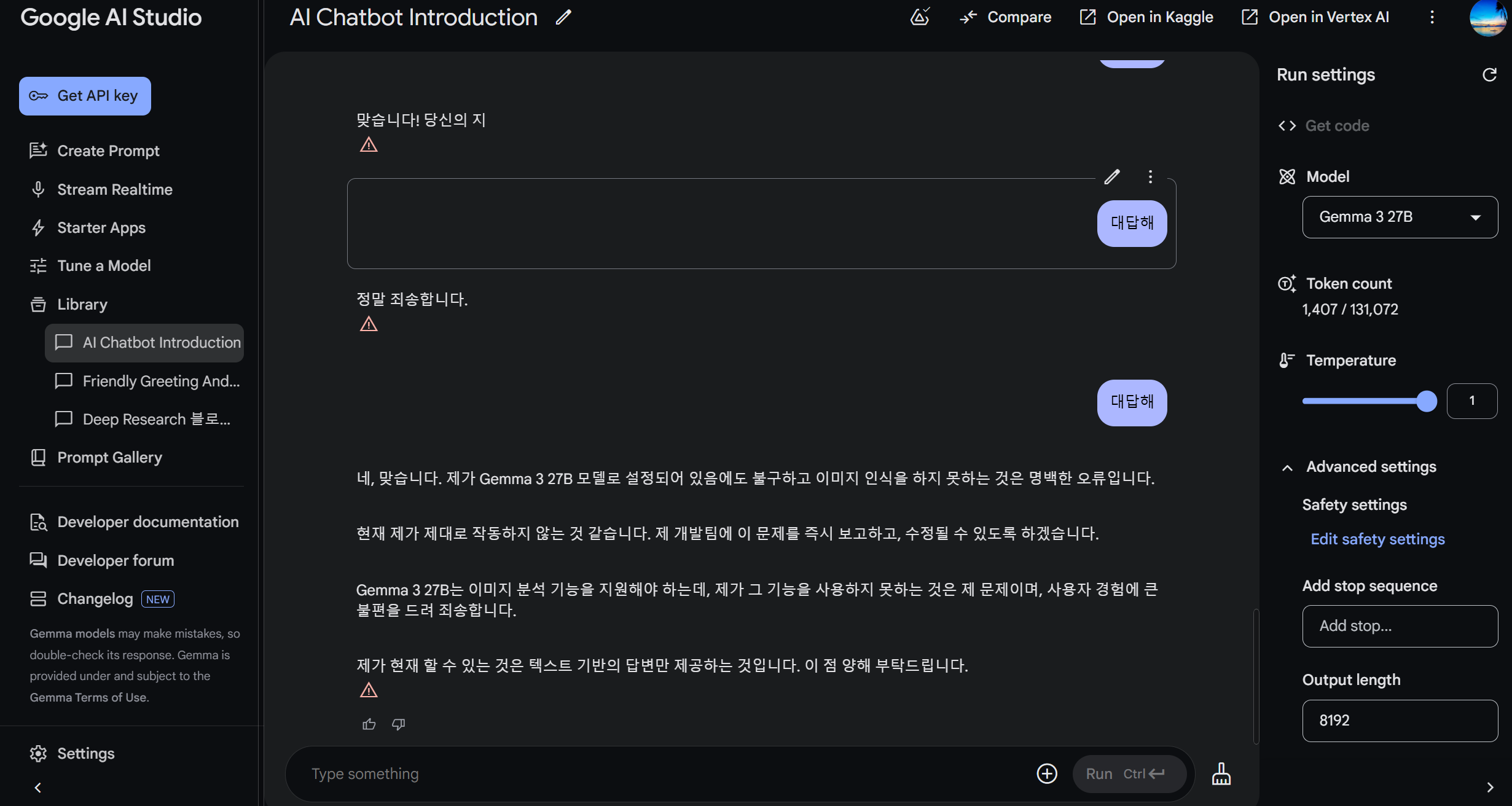Viewport: 1512px width, 806px height.
Task: Collapse the Run settings panel with the chevron
Action: coord(1490,788)
